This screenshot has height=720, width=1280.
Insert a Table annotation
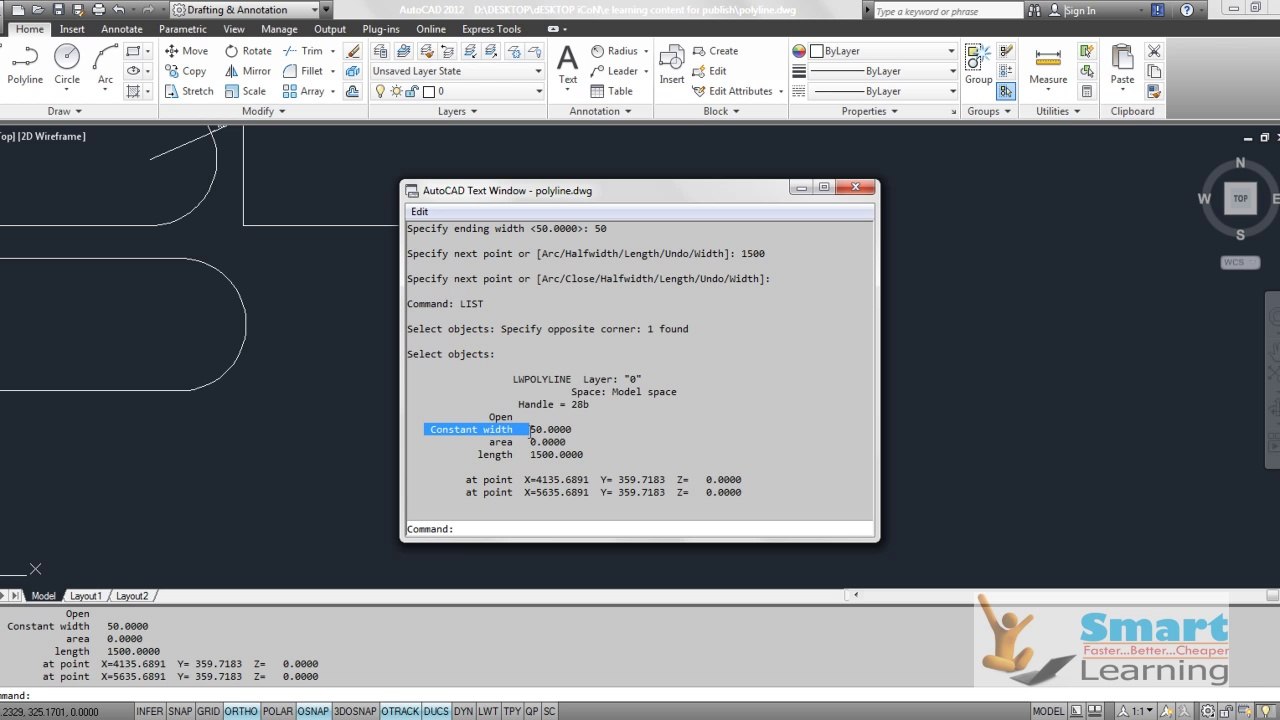click(612, 91)
